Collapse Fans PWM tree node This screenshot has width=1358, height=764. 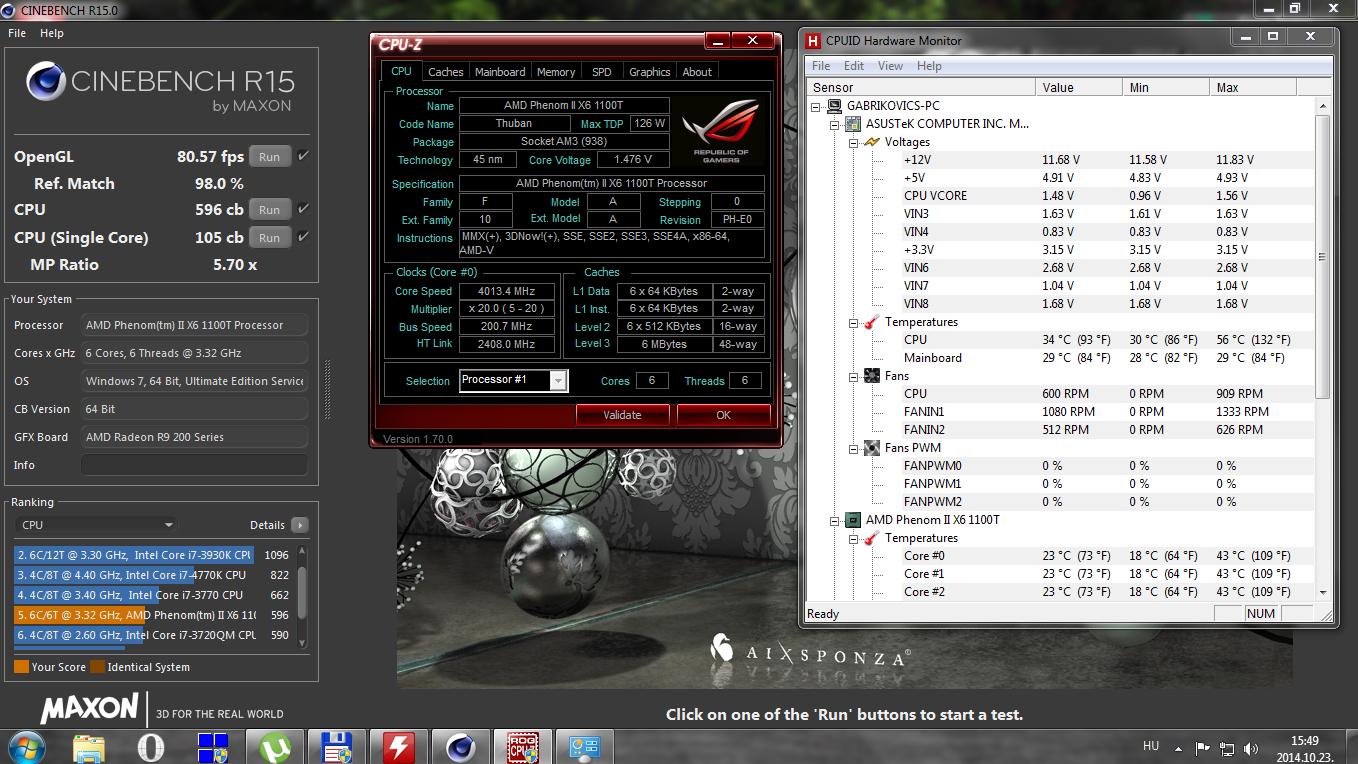[854, 448]
